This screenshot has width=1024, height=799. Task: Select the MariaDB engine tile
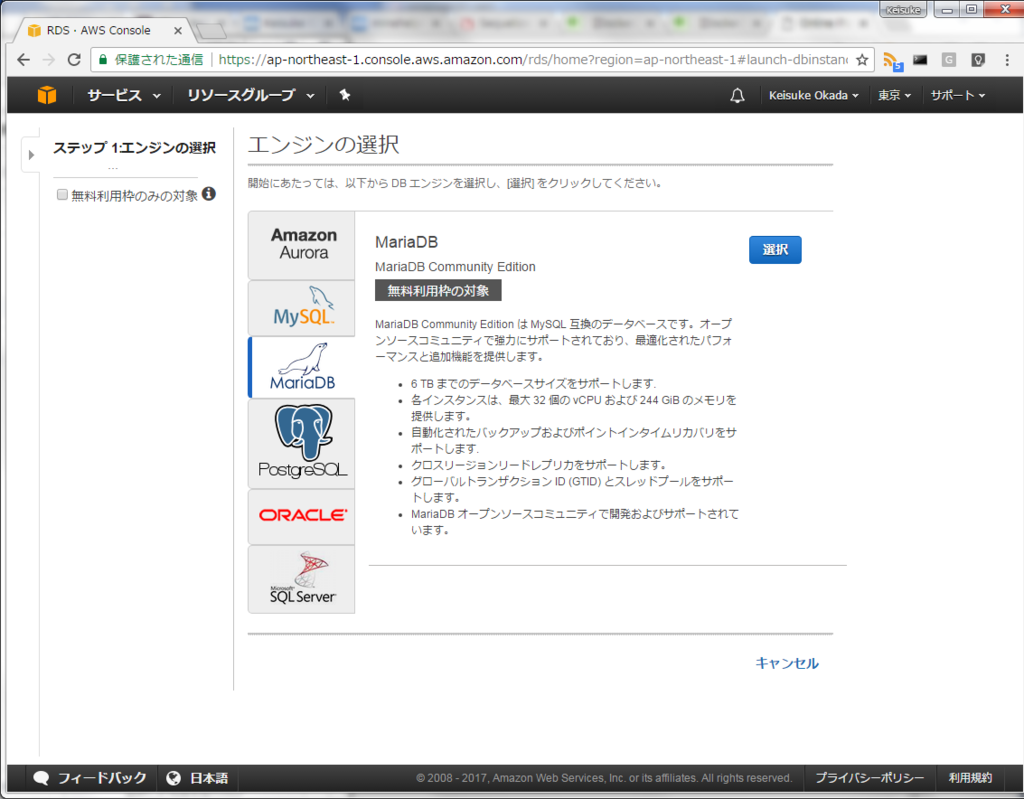302,367
